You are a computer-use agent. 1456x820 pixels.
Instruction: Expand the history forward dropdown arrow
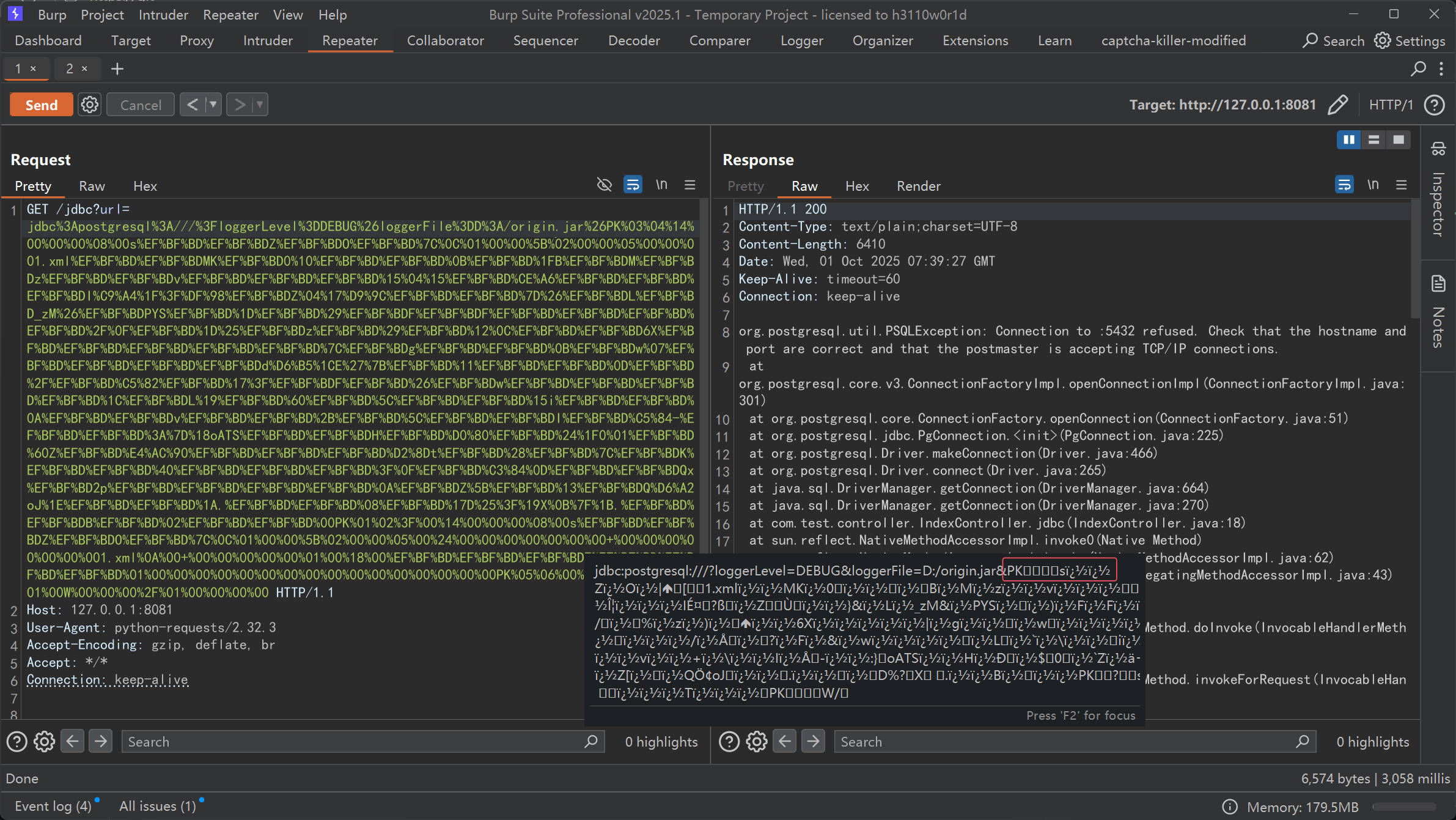260,105
